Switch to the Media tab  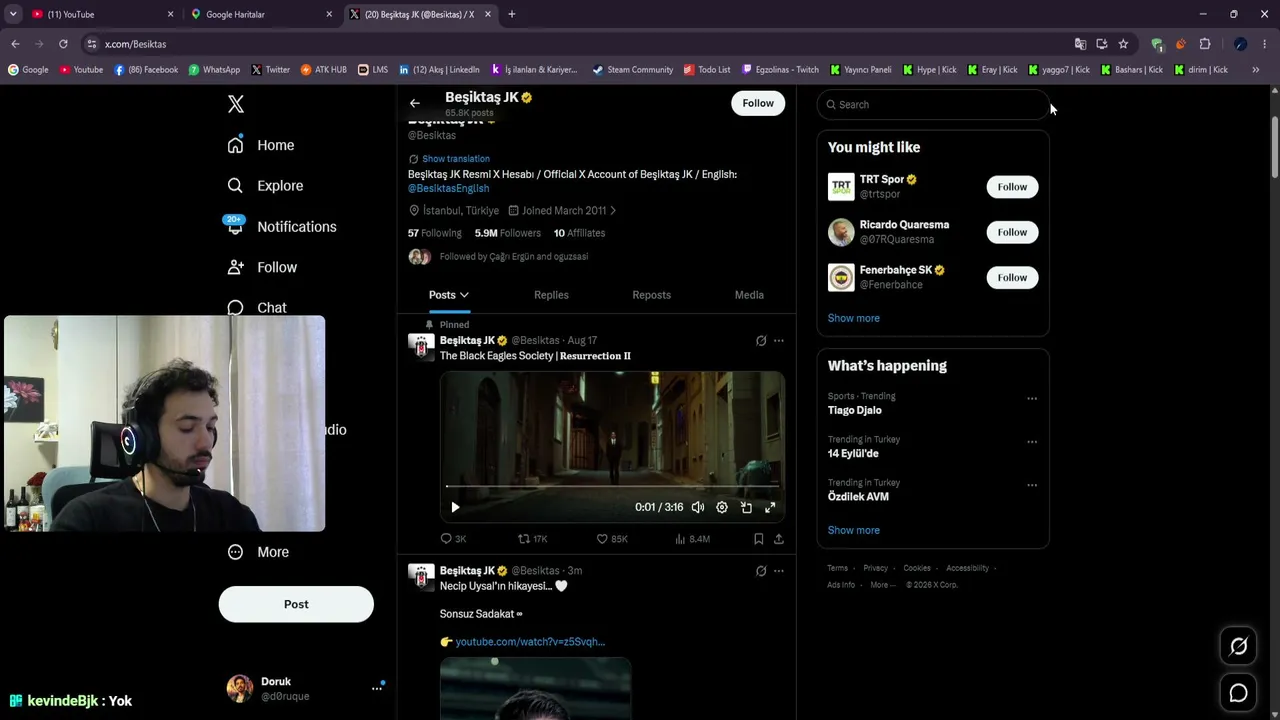749,295
